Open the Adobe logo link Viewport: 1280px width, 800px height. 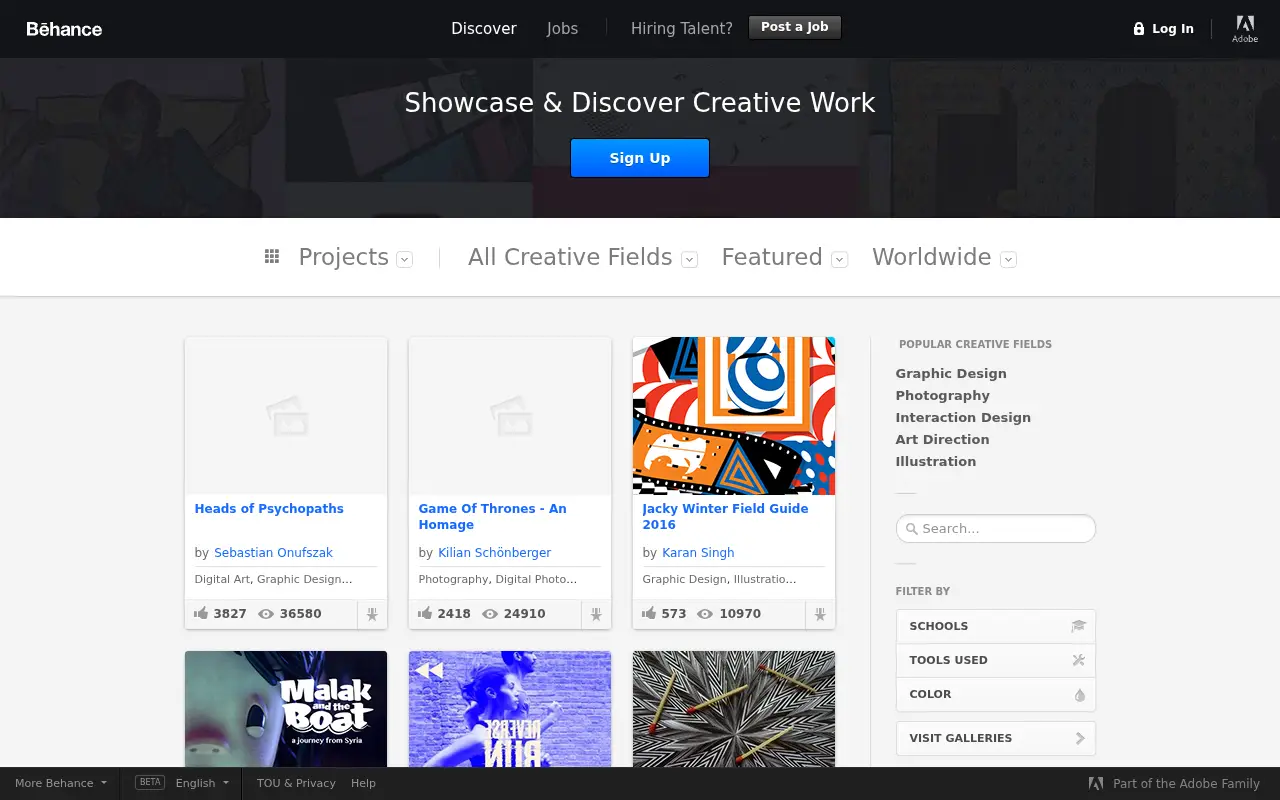(1245, 29)
